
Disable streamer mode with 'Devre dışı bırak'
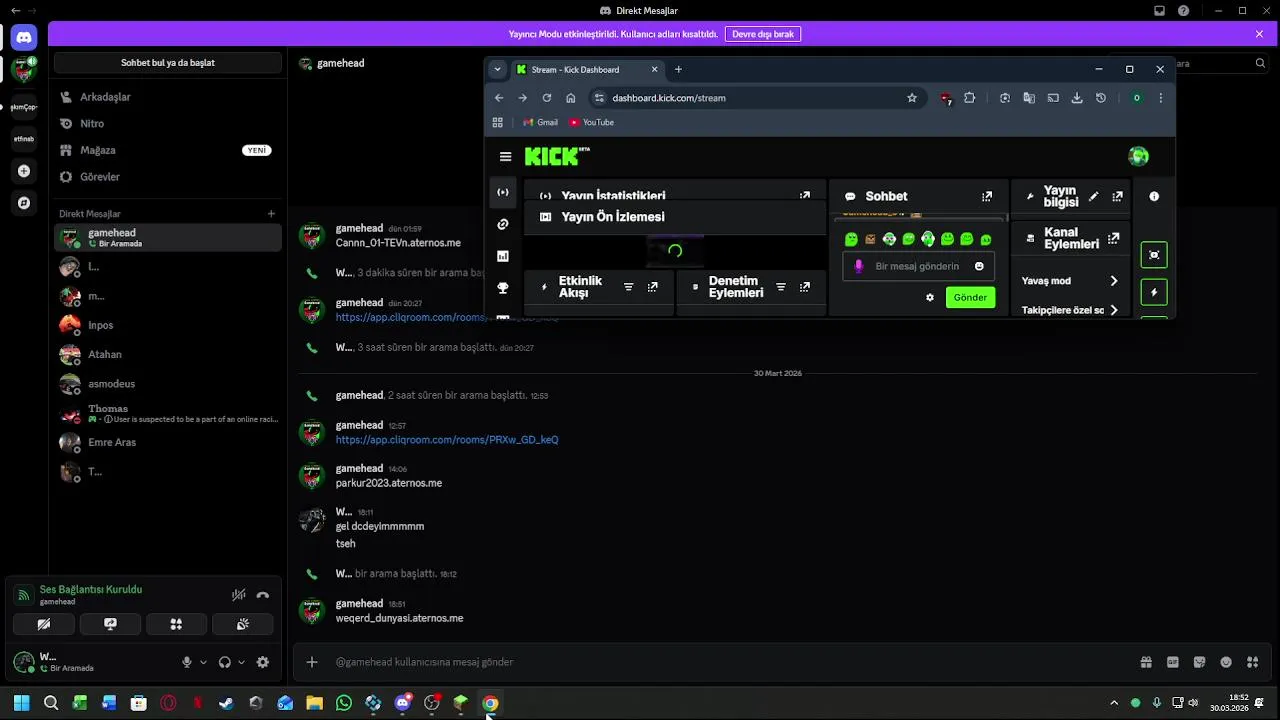pos(763,34)
